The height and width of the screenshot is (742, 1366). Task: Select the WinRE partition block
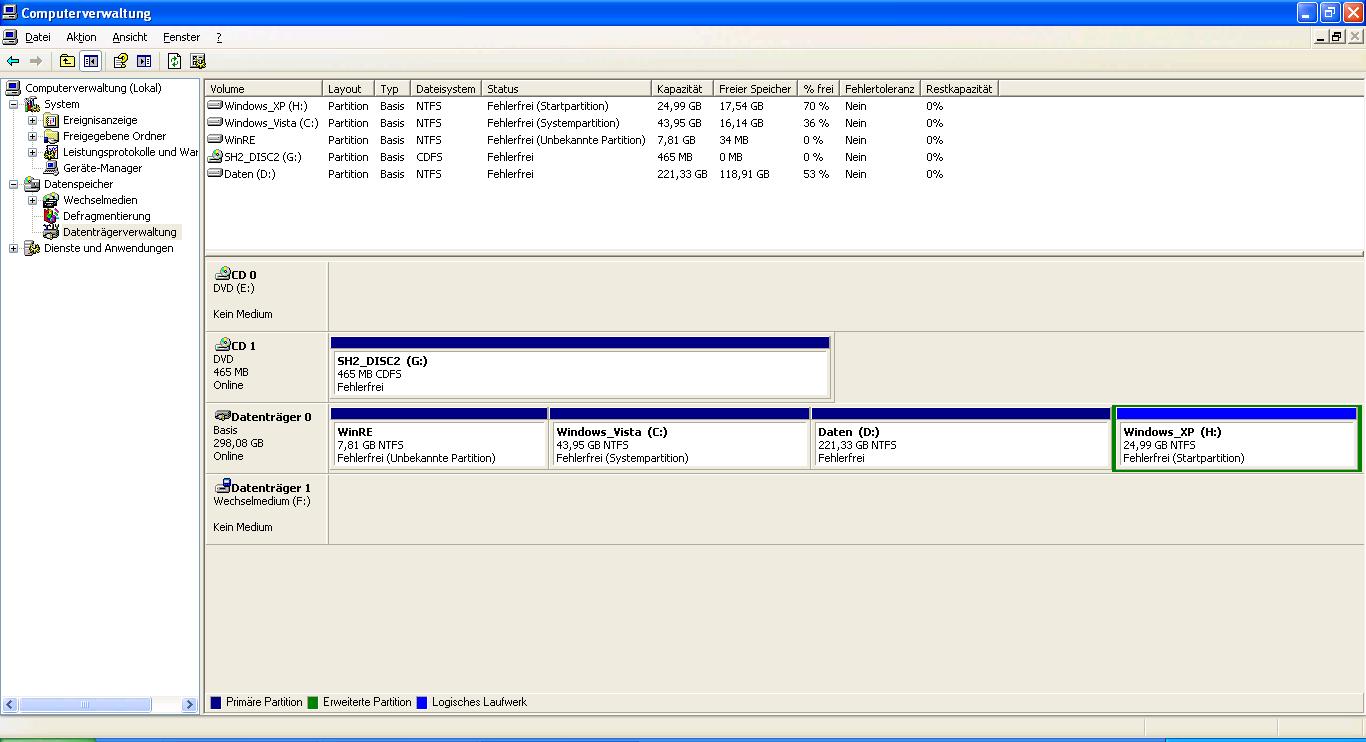pyautogui.click(x=439, y=438)
